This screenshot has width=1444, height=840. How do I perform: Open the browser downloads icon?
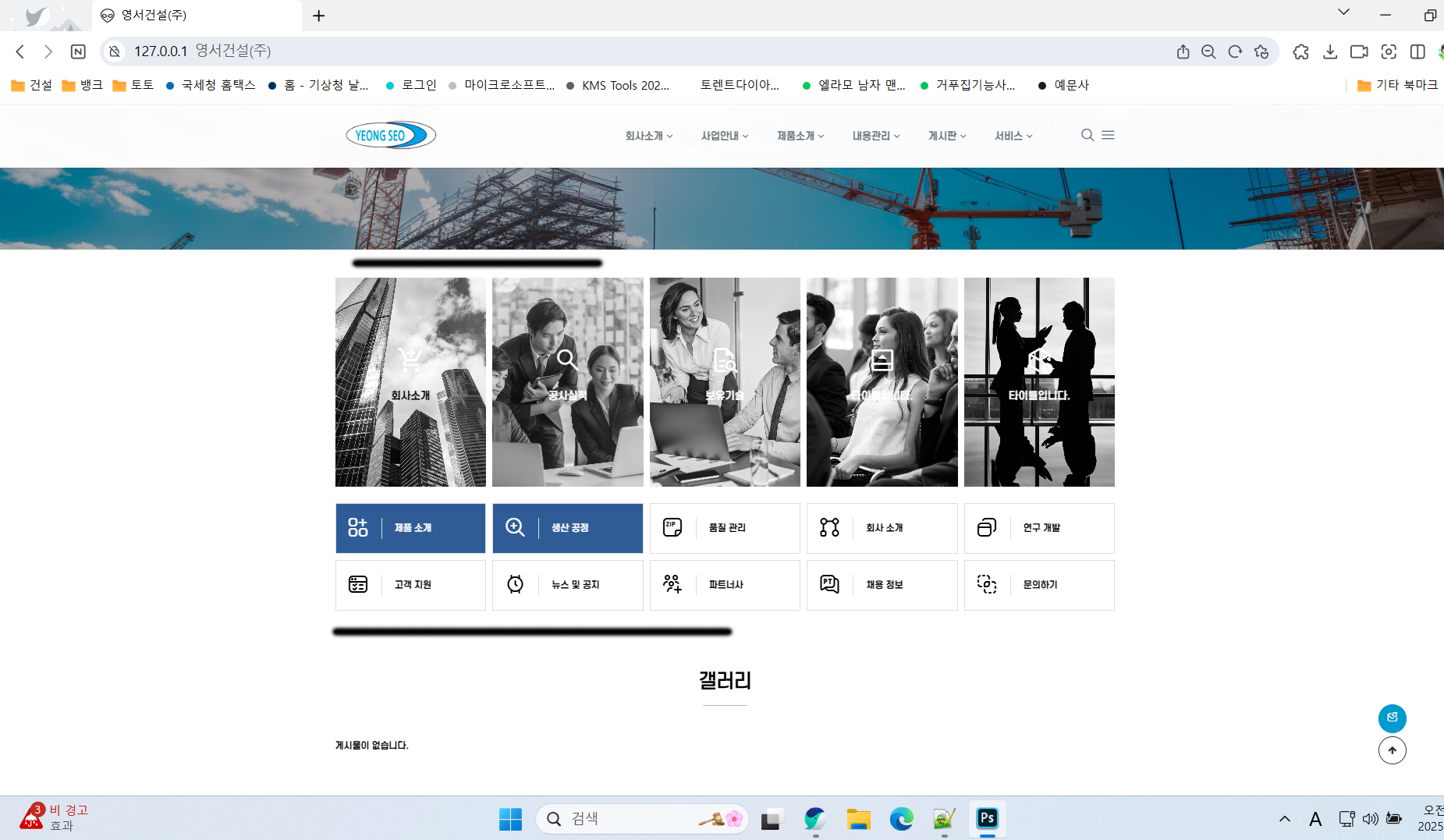1330,51
